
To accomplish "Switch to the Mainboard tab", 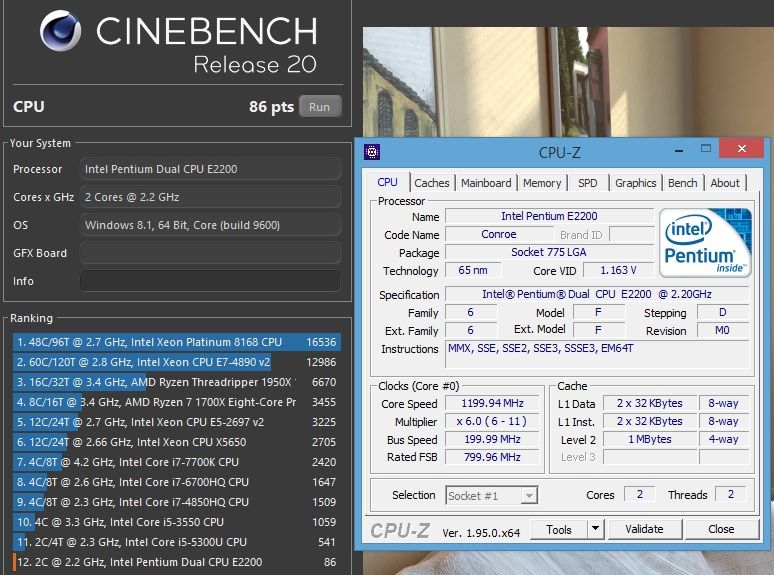I will [x=486, y=183].
